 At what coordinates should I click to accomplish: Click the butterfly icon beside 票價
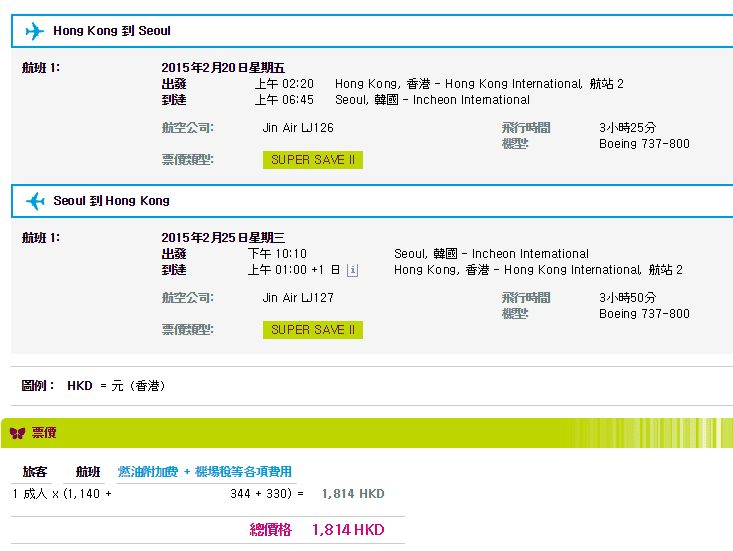[17, 433]
